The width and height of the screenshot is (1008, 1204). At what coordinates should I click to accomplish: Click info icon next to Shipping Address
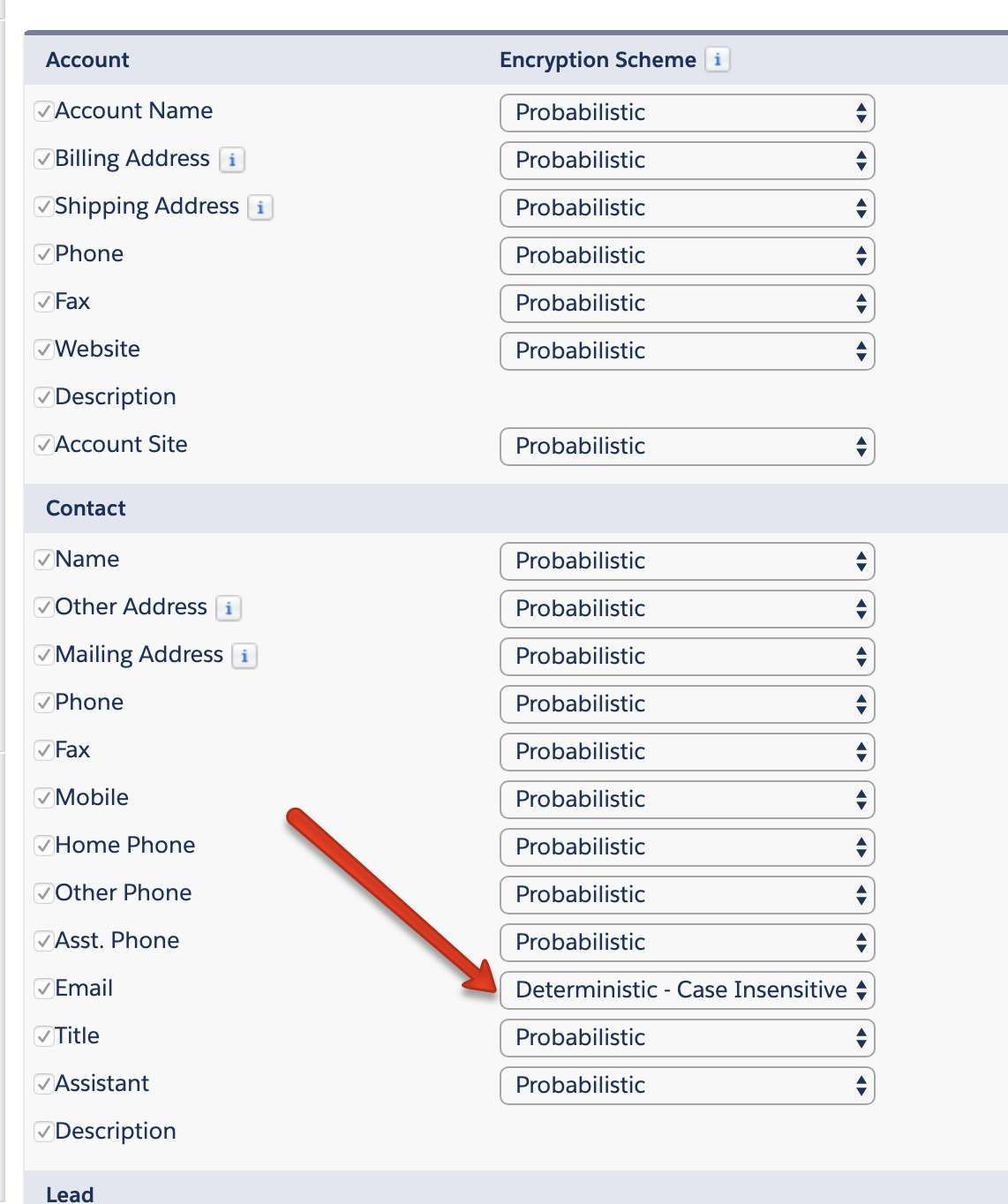pyautogui.click(x=260, y=207)
